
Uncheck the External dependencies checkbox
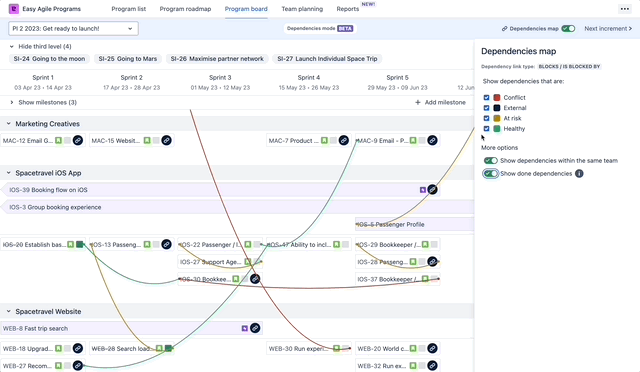[x=486, y=108]
